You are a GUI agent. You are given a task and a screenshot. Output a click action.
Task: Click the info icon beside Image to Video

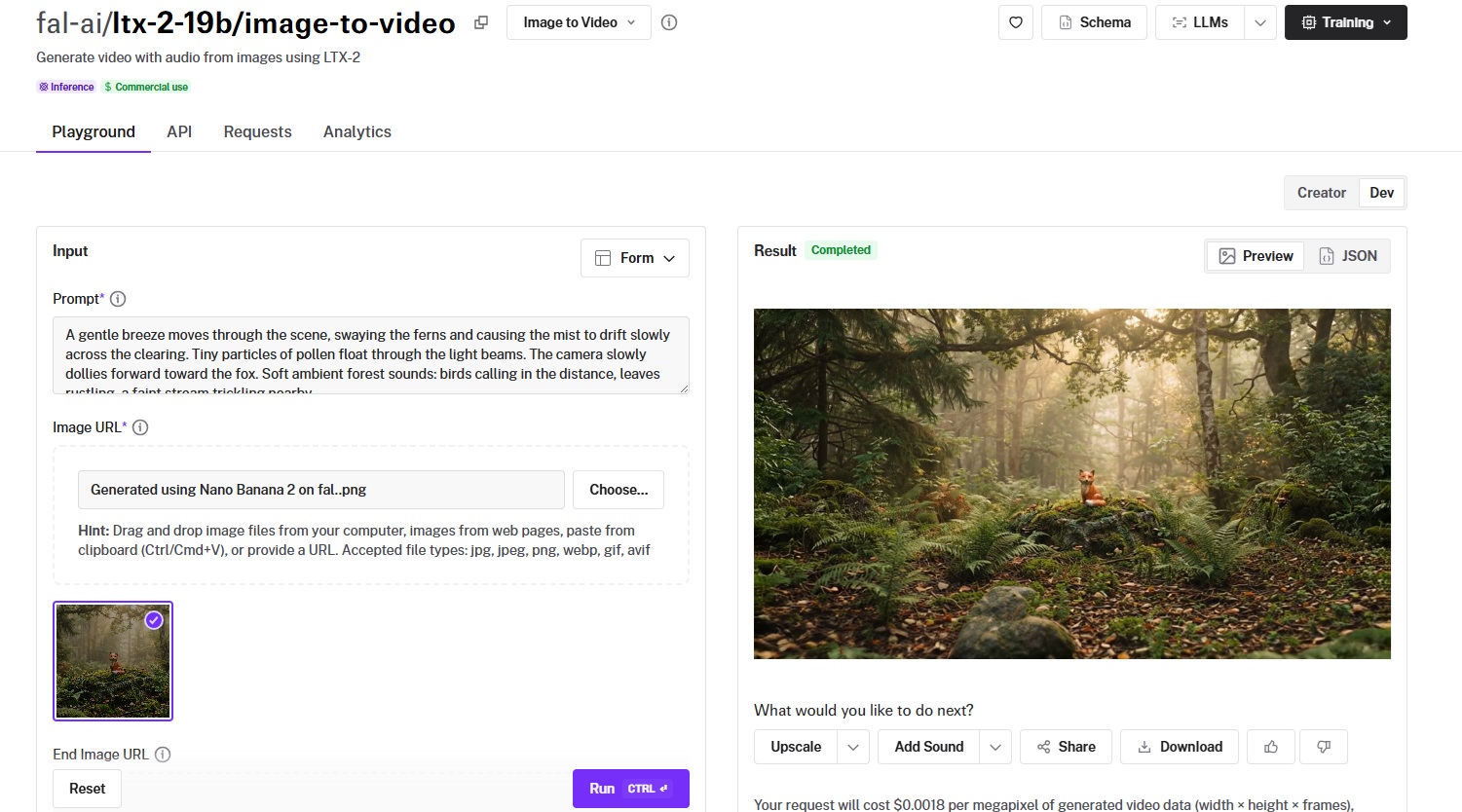coord(669,22)
